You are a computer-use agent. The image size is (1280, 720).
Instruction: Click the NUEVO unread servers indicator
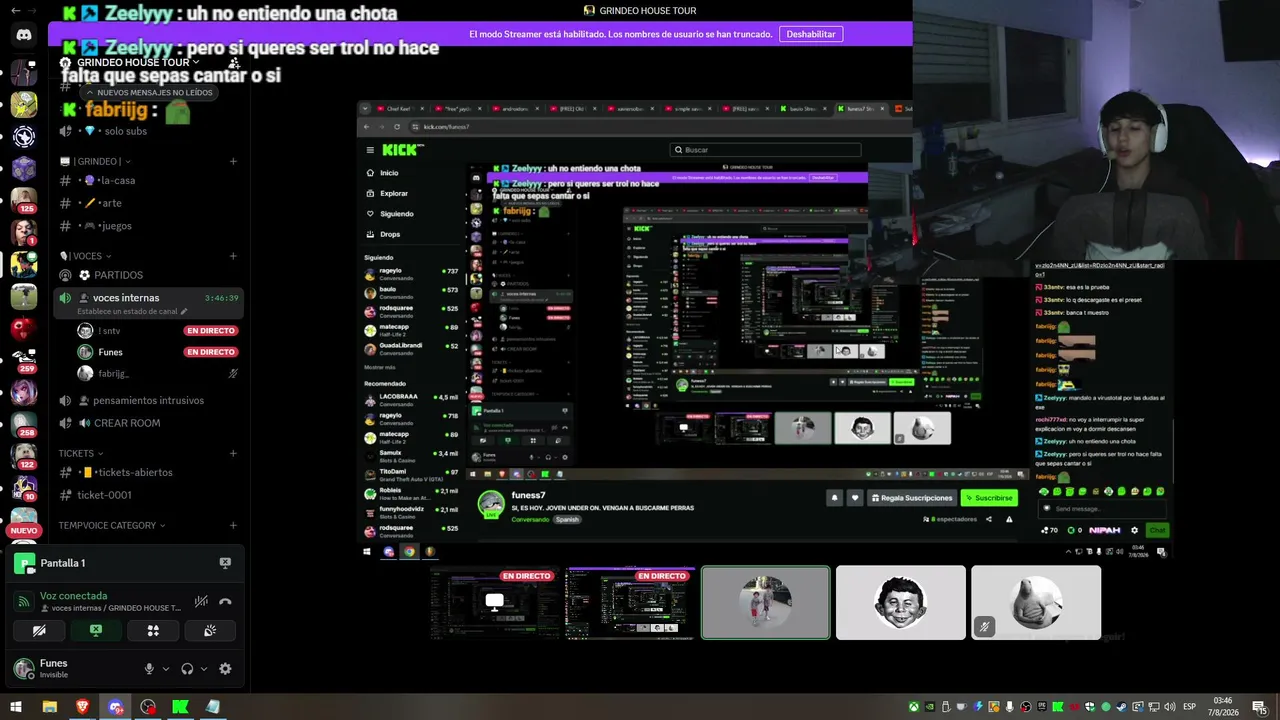[24, 531]
